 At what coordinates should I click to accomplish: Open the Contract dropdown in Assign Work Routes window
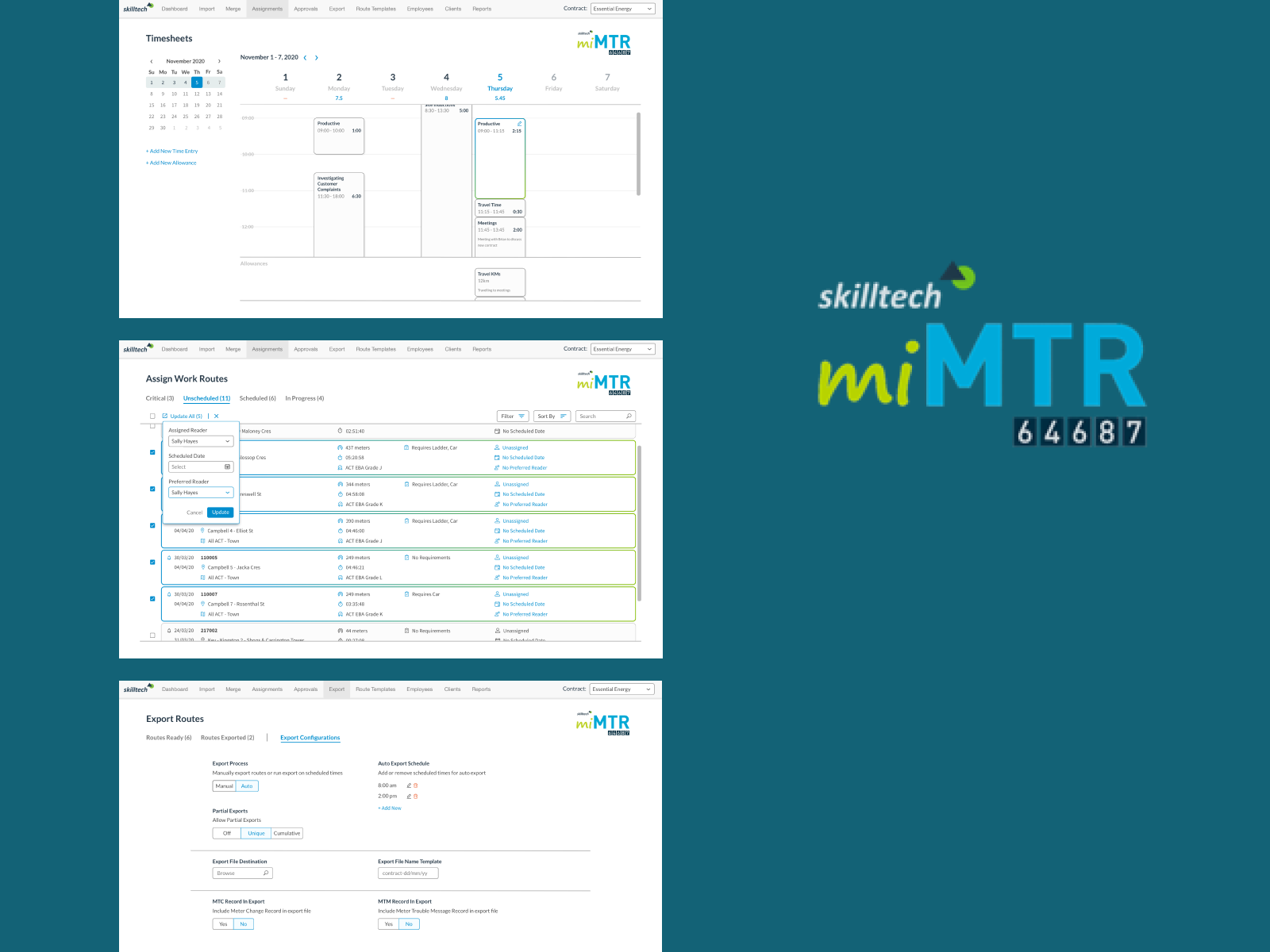pos(623,349)
